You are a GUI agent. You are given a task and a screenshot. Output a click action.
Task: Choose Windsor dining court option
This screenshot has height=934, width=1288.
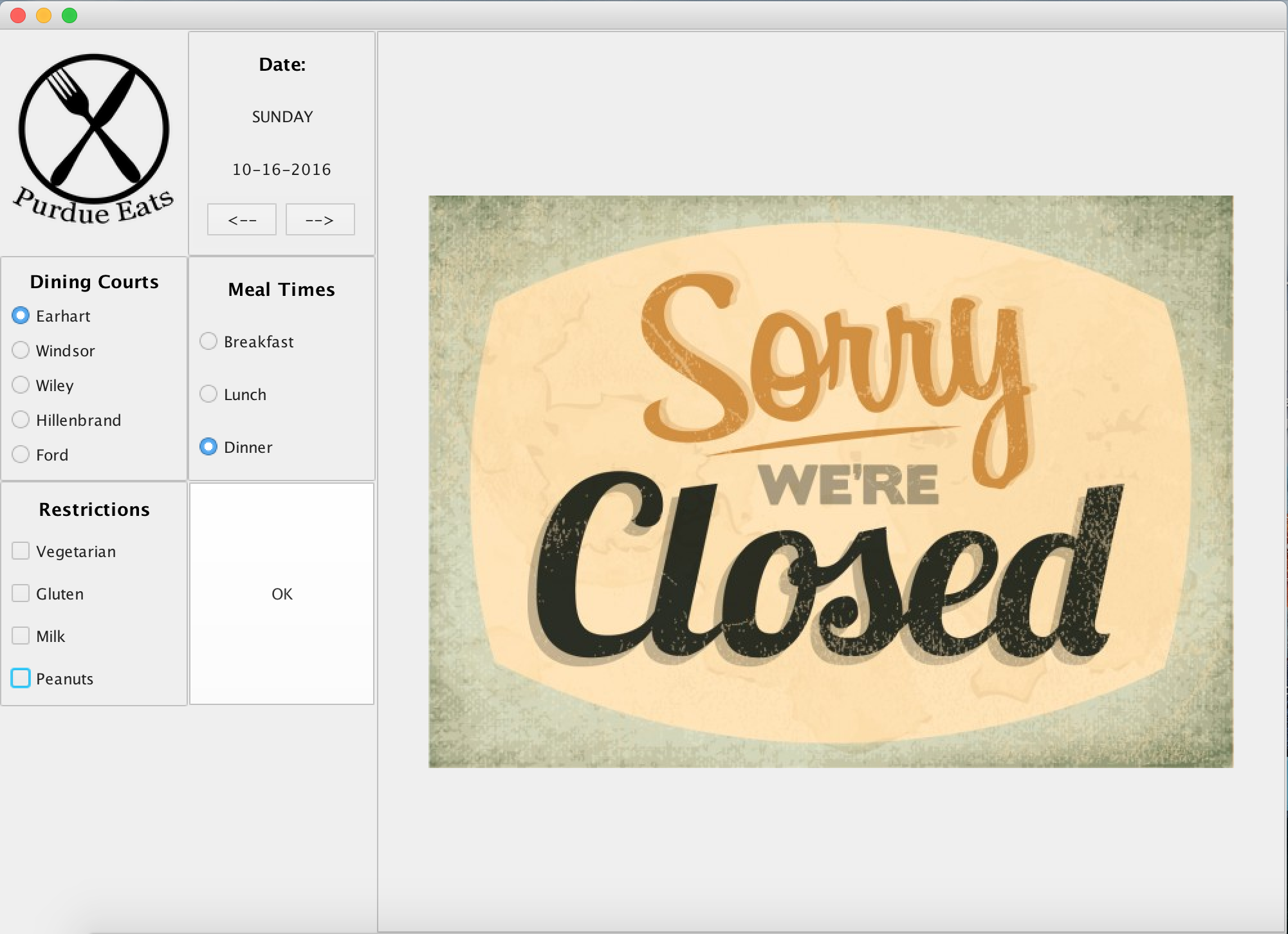point(21,351)
